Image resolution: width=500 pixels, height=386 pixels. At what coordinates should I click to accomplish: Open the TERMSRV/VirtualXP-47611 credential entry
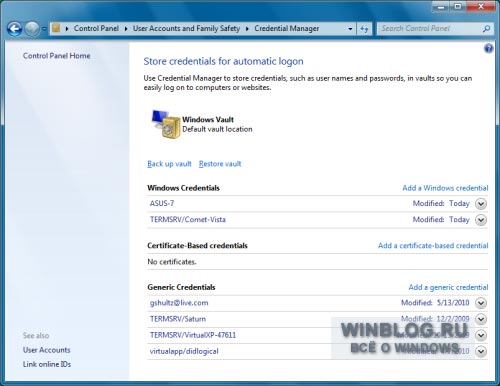(x=193, y=335)
